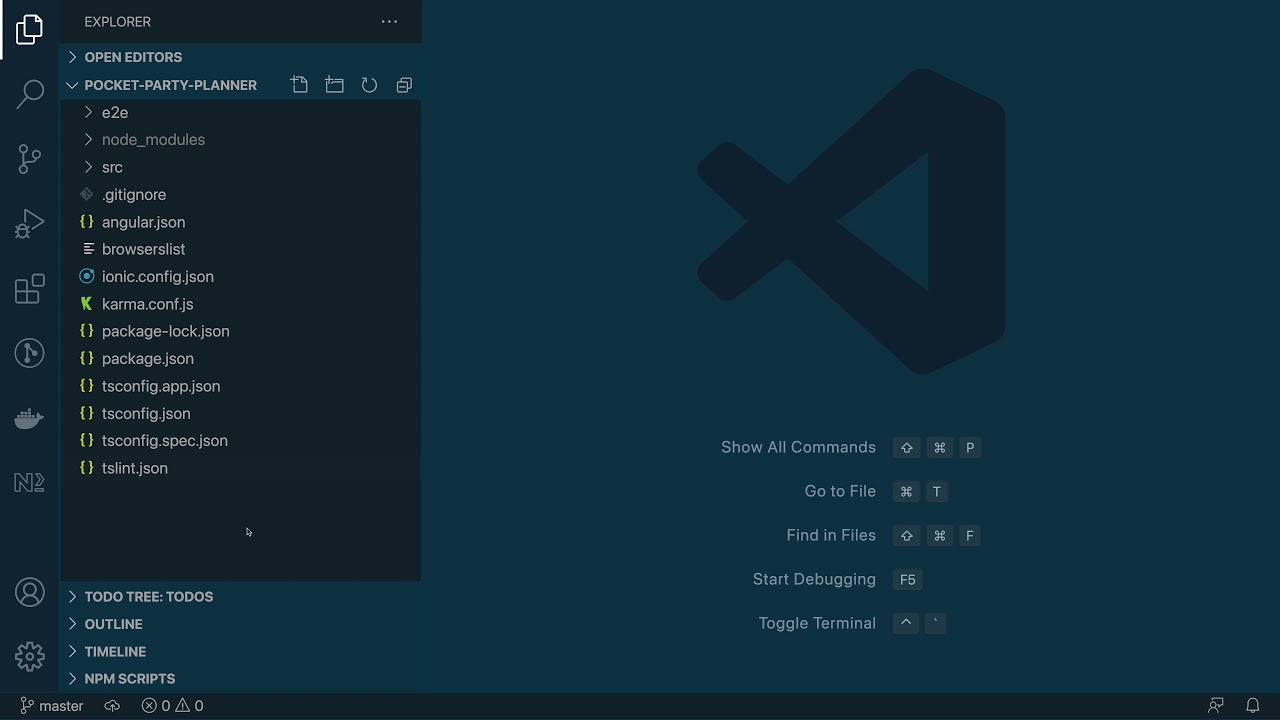Collapse the POCKET-PARTY-PLANNER folder section

click(x=171, y=85)
